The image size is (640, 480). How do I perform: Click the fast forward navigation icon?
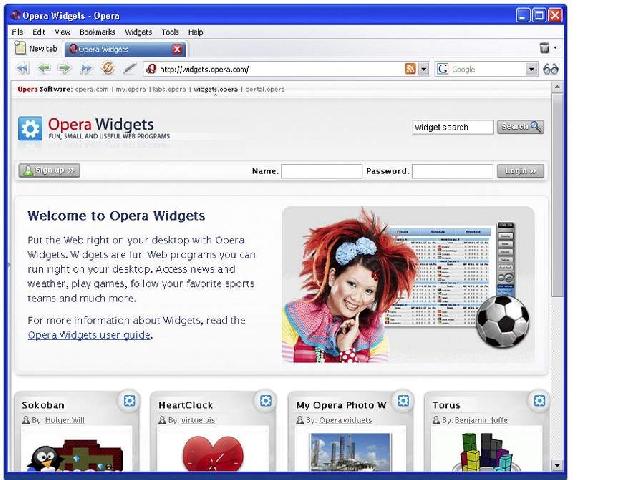click(86, 69)
